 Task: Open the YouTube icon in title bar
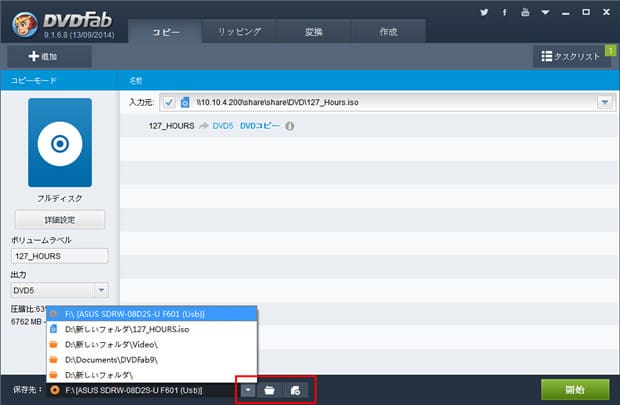523,12
